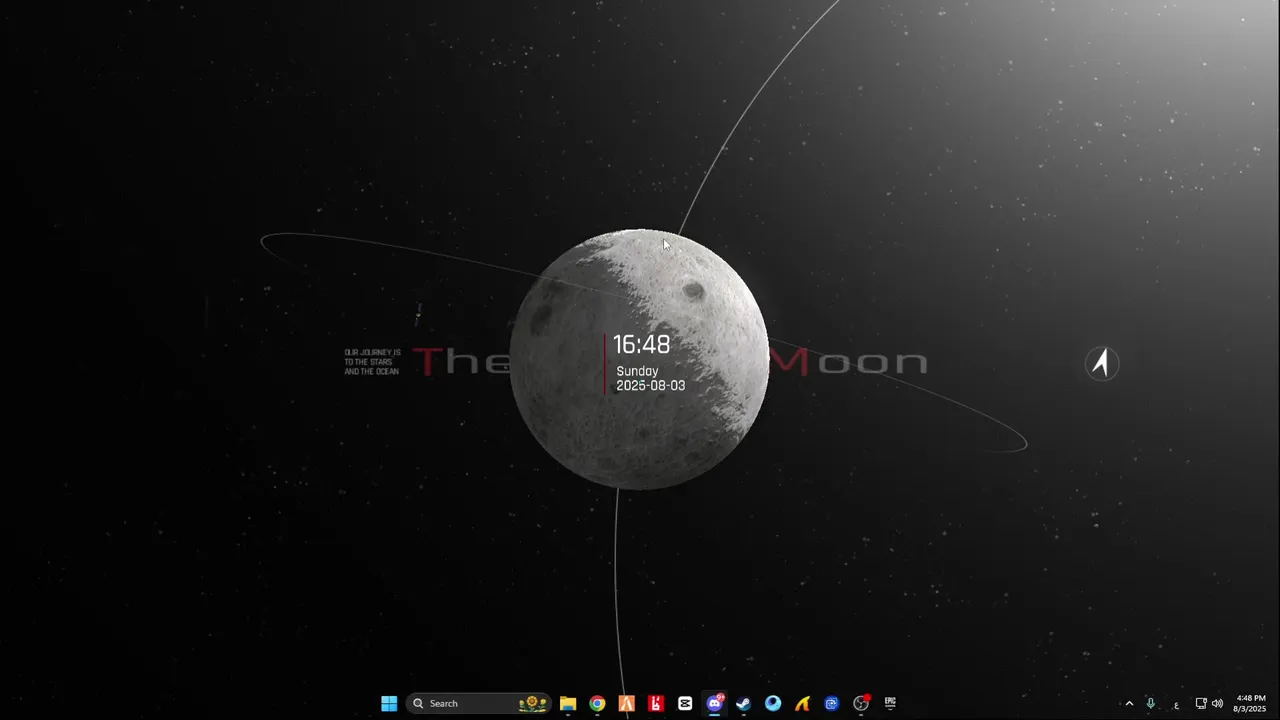Open Discord with the 9+ badge
1280x720 pixels.
point(714,703)
